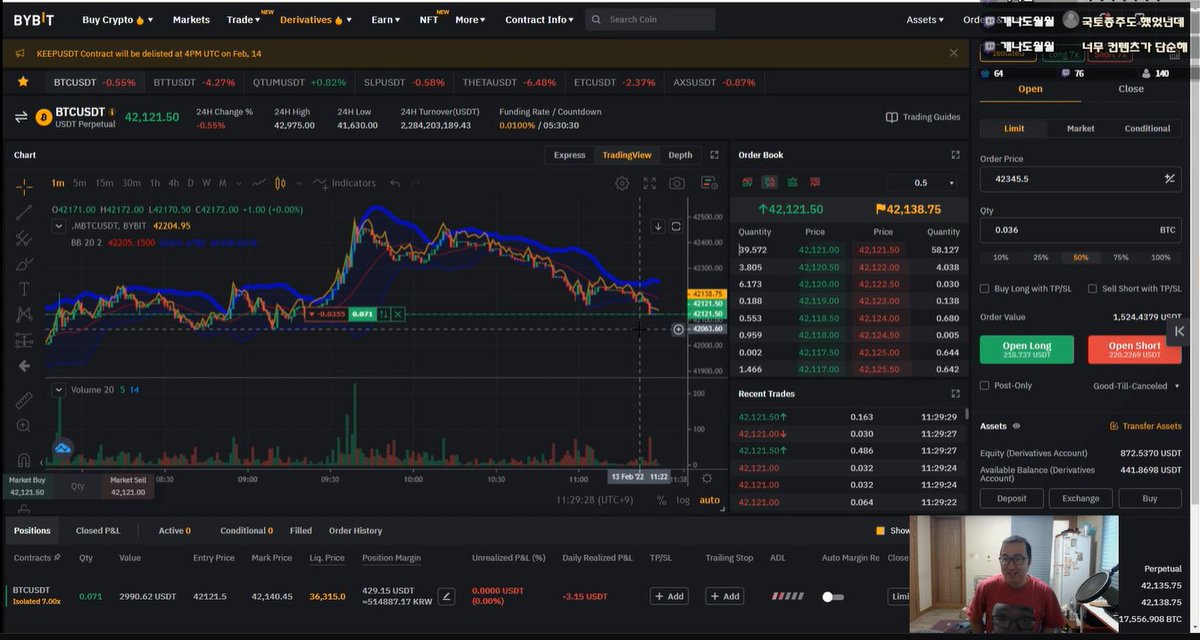Select the Market order type tab
The image size is (1200, 640).
(x=1080, y=128)
